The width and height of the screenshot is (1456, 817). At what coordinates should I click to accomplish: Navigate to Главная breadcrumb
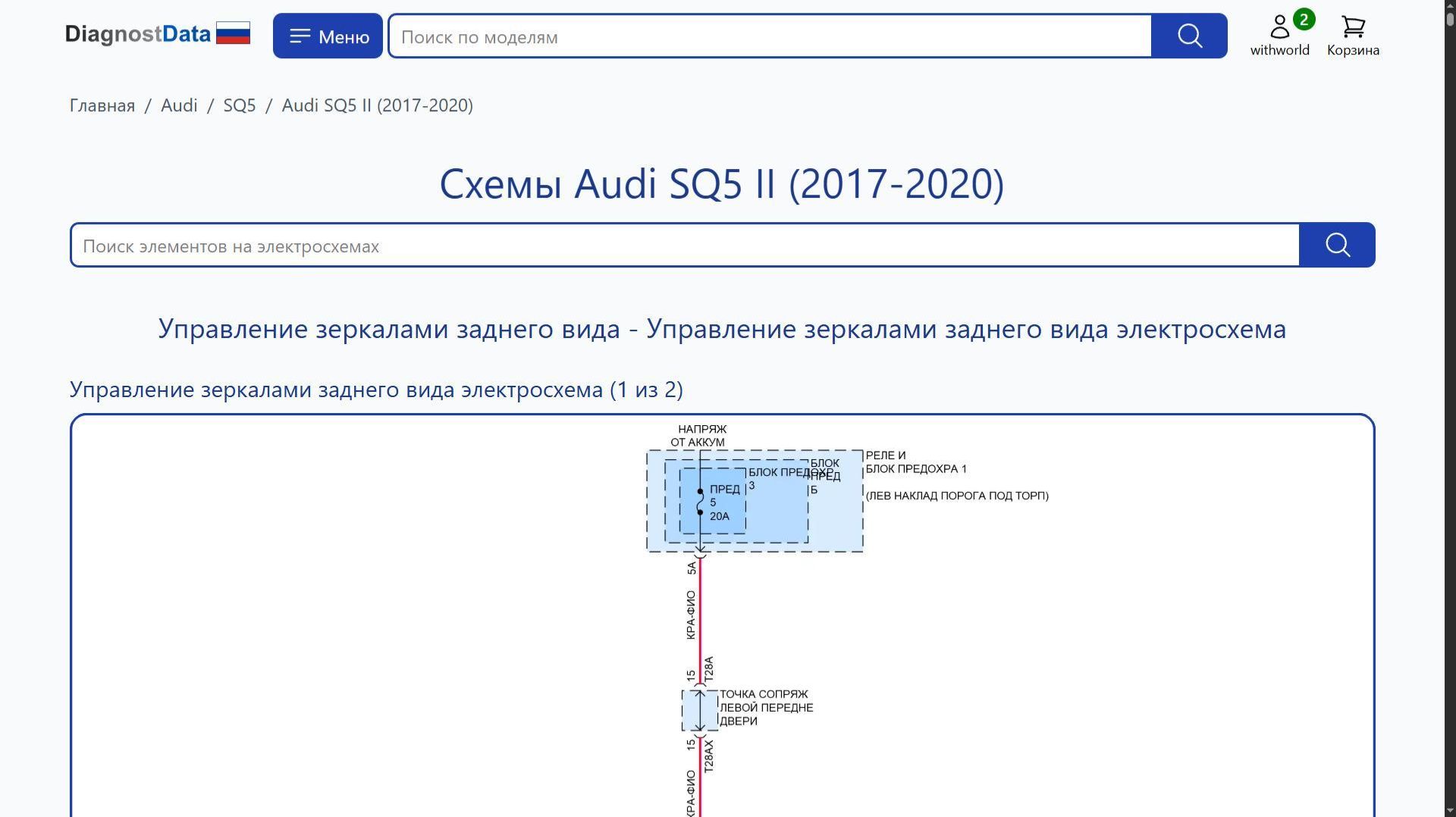pyautogui.click(x=101, y=105)
